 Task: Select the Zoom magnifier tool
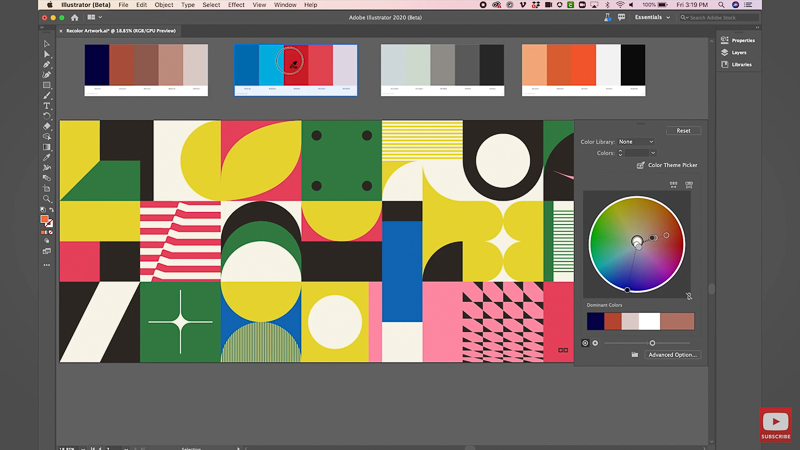click(x=47, y=199)
